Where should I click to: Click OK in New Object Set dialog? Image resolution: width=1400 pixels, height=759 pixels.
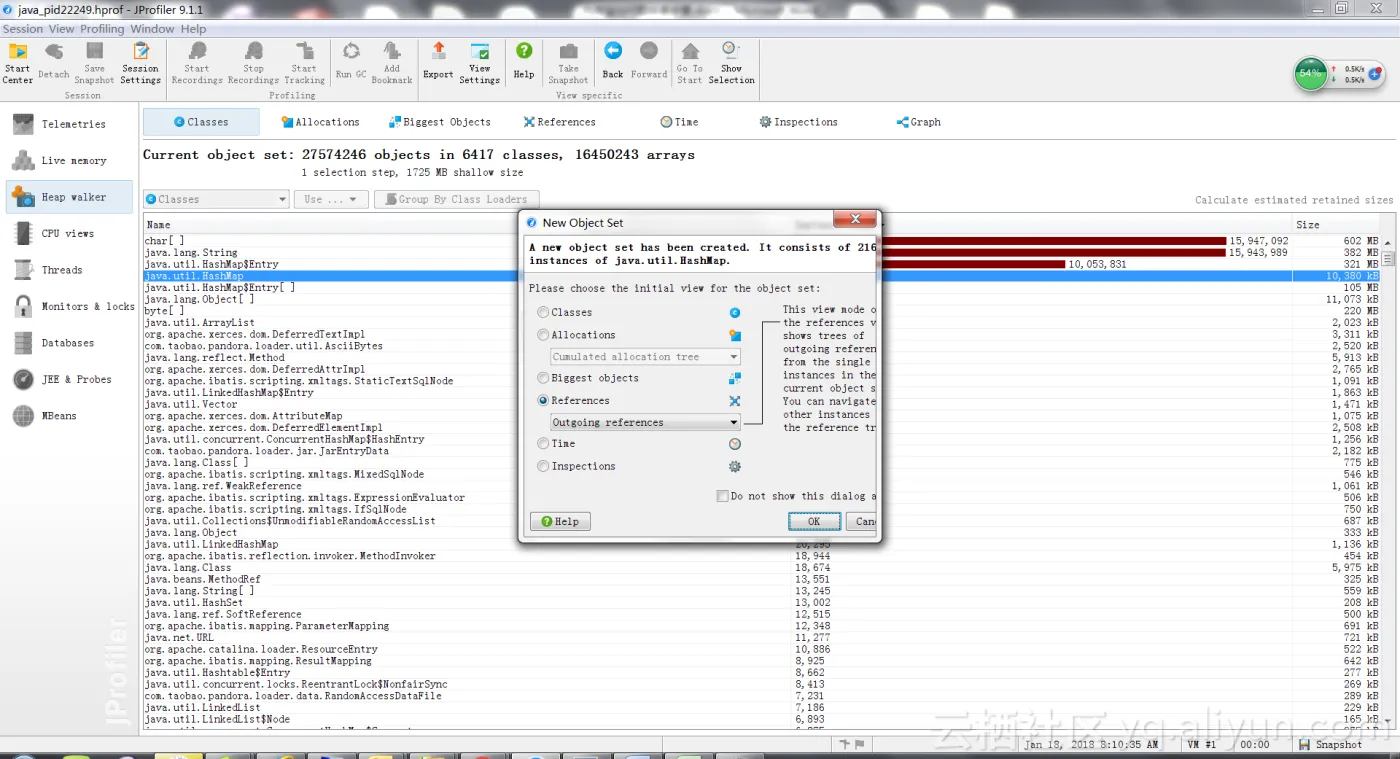[x=814, y=521]
